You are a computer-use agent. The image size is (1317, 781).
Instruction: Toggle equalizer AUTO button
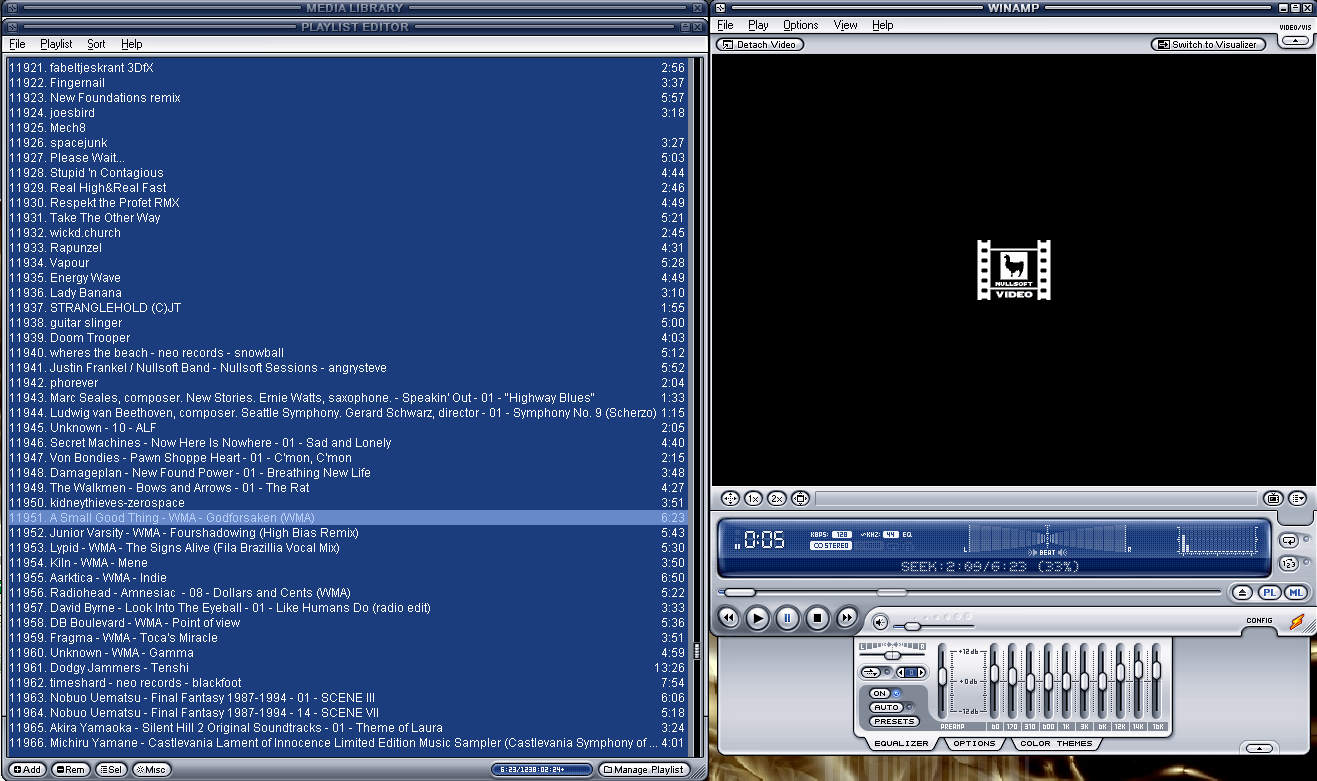[885, 707]
